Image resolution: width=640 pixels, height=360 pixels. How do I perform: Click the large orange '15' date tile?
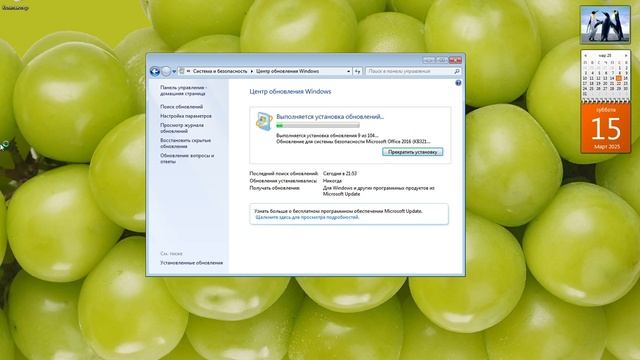click(606, 128)
